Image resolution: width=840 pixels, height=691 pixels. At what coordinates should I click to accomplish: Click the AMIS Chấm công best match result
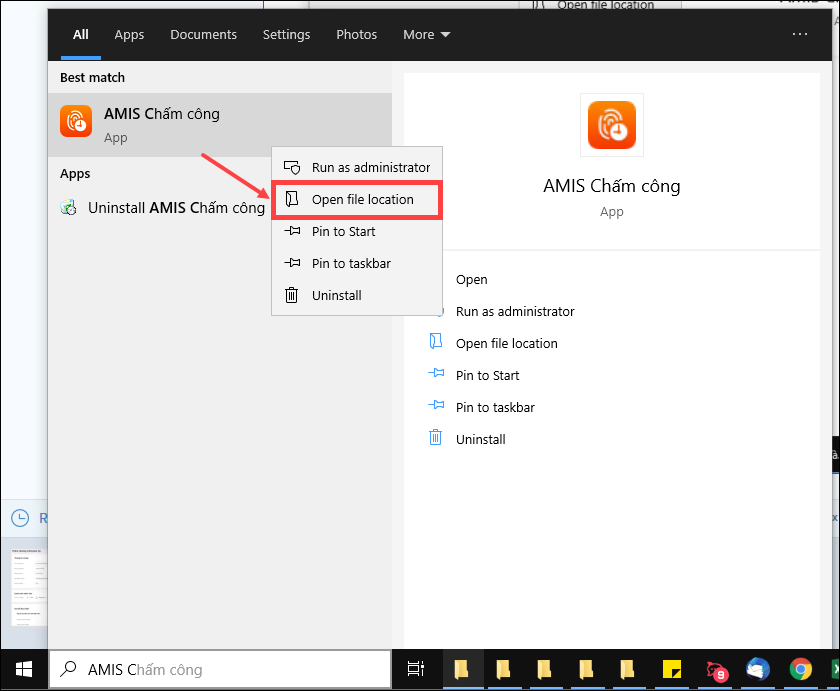click(200, 124)
